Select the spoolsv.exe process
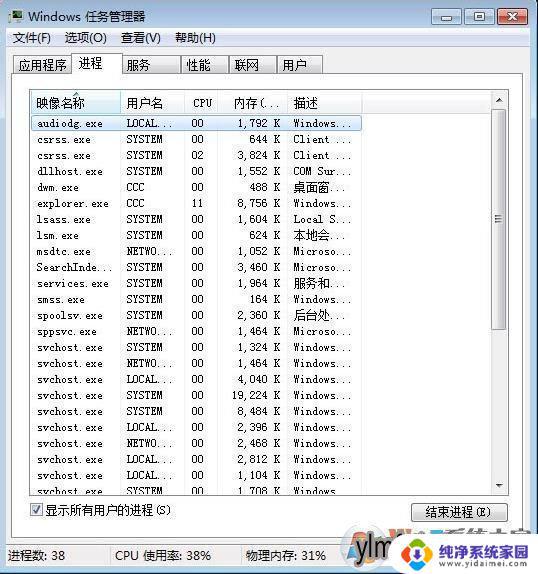The width and height of the screenshot is (538, 574). (x=196, y=315)
